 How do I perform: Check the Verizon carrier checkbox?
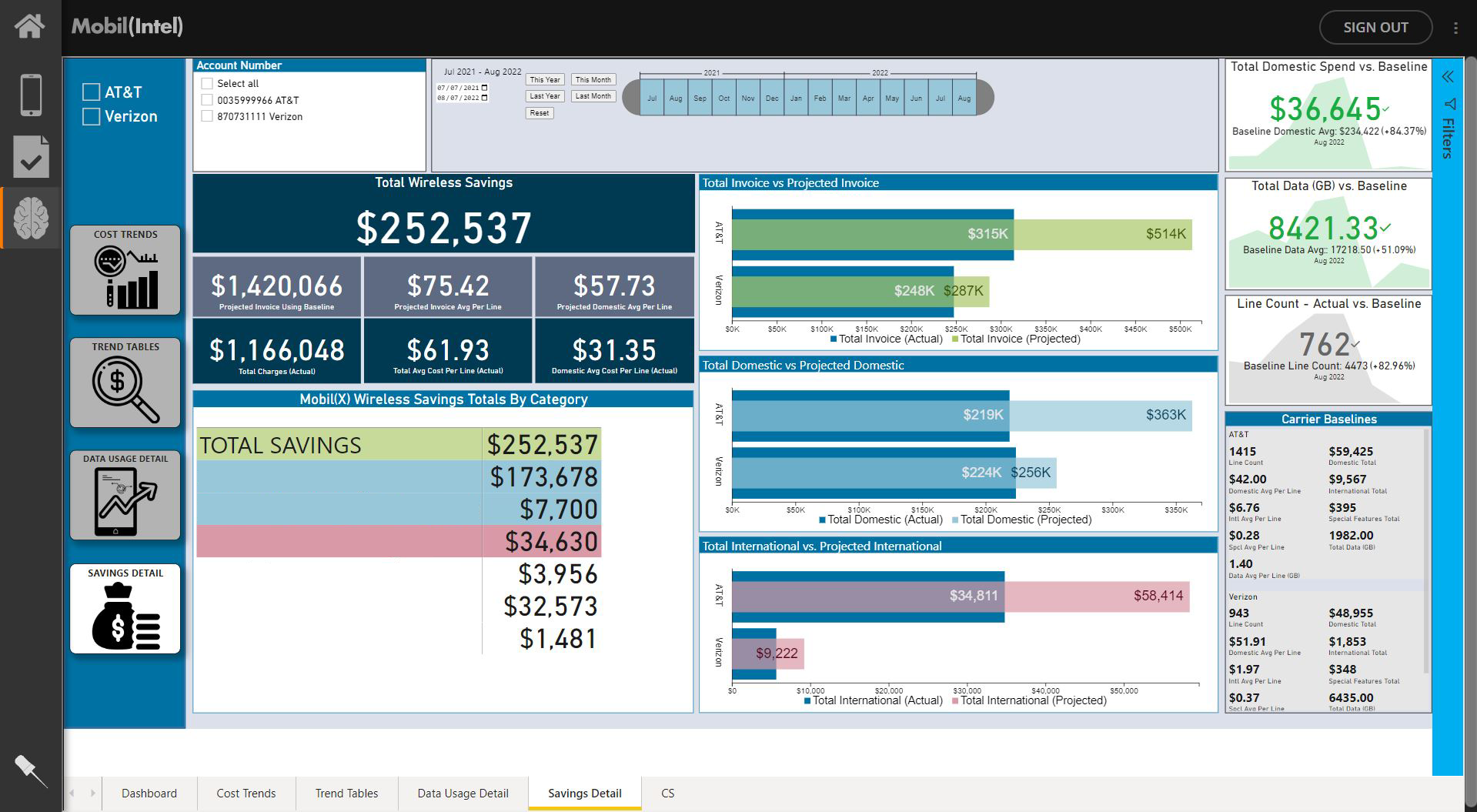91,116
